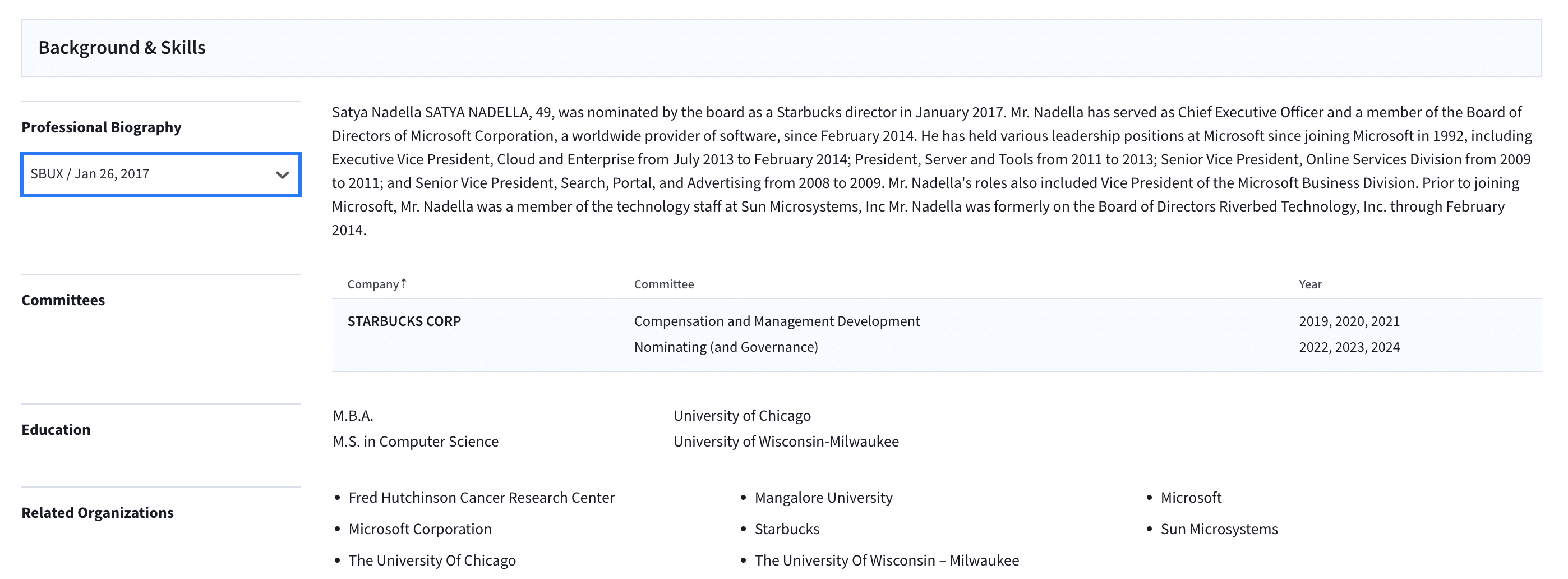
Task: Click Nominating (and Governance) committee entry
Action: (x=726, y=347)
